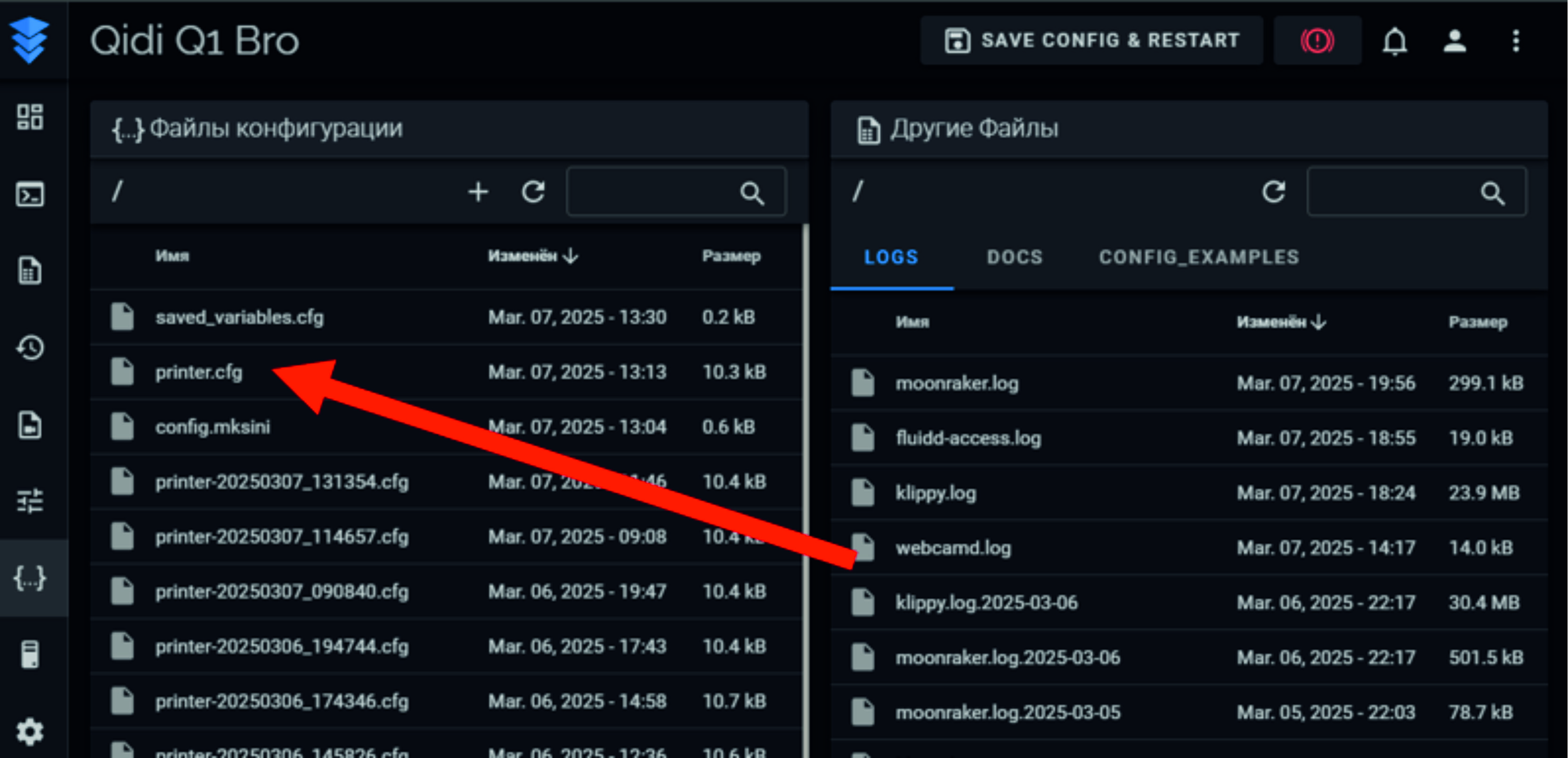The width and height of the screenshot is (1568, 758).
Task: Open the G-code files sidebar icon
Action: point(30,271)
